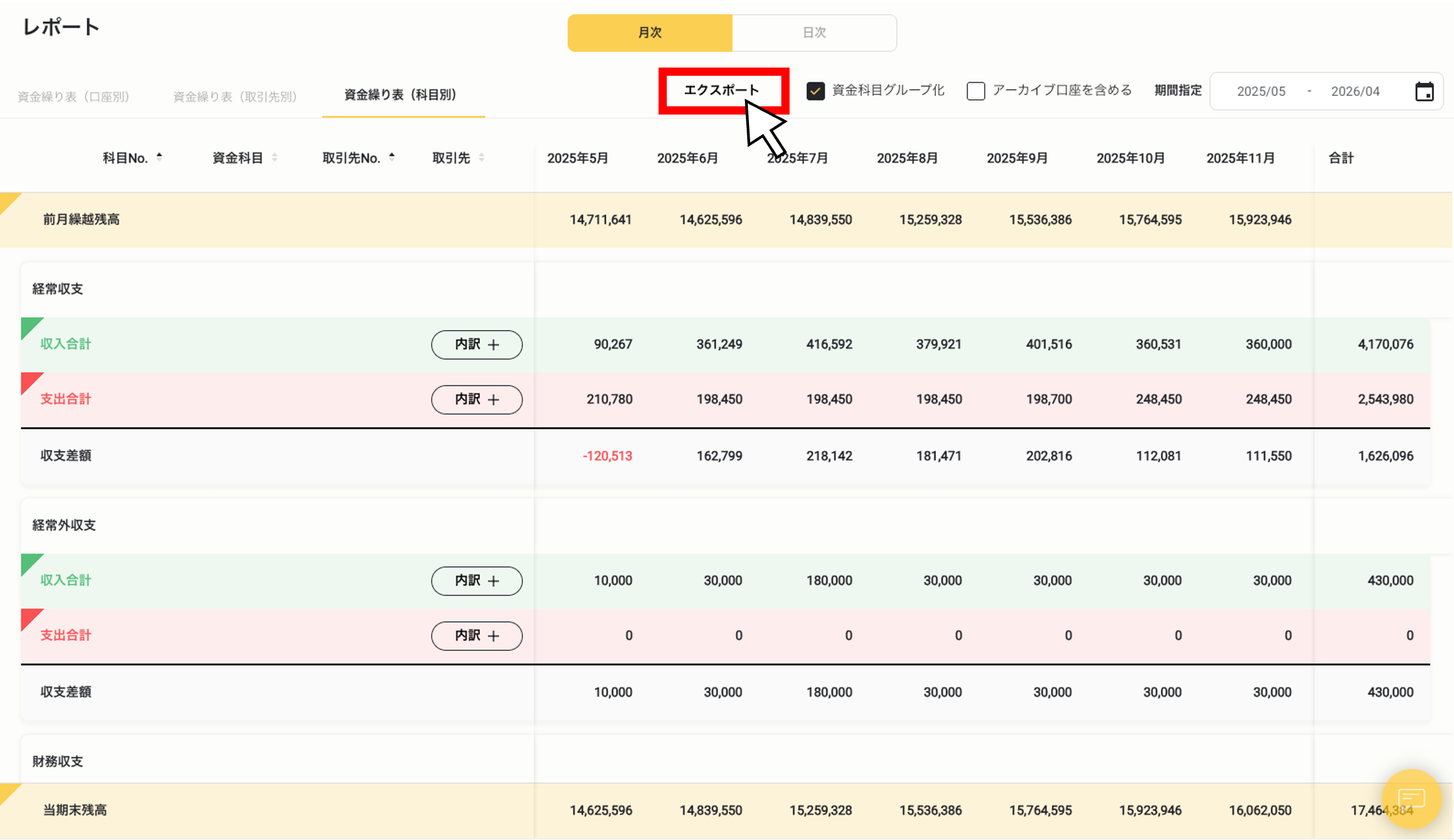
Task: Expand 内訳 for 経常外収支 収入合計
Action: [x=476, y=581]
